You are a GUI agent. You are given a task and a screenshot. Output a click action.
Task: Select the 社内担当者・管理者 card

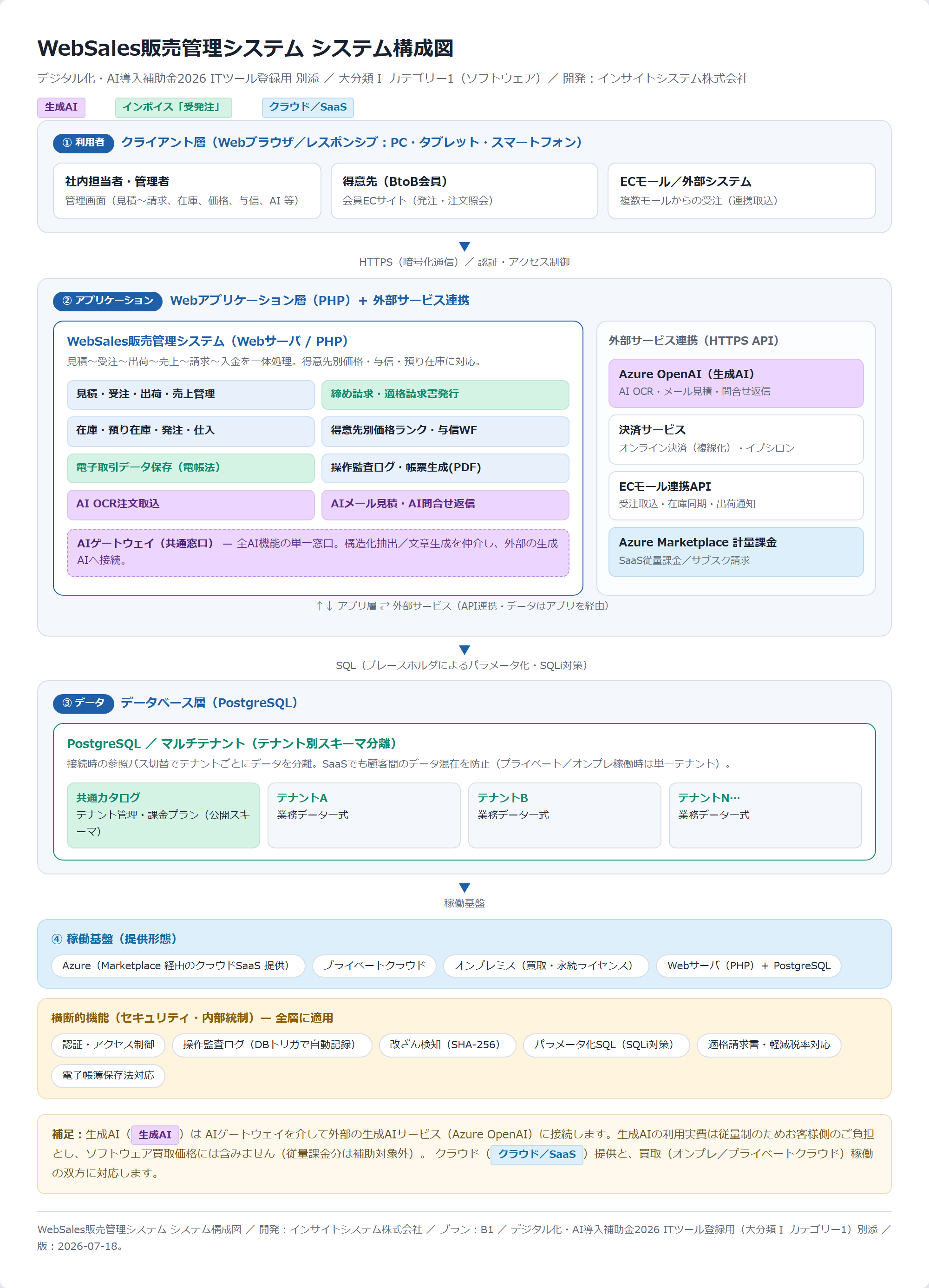point(187,191)
